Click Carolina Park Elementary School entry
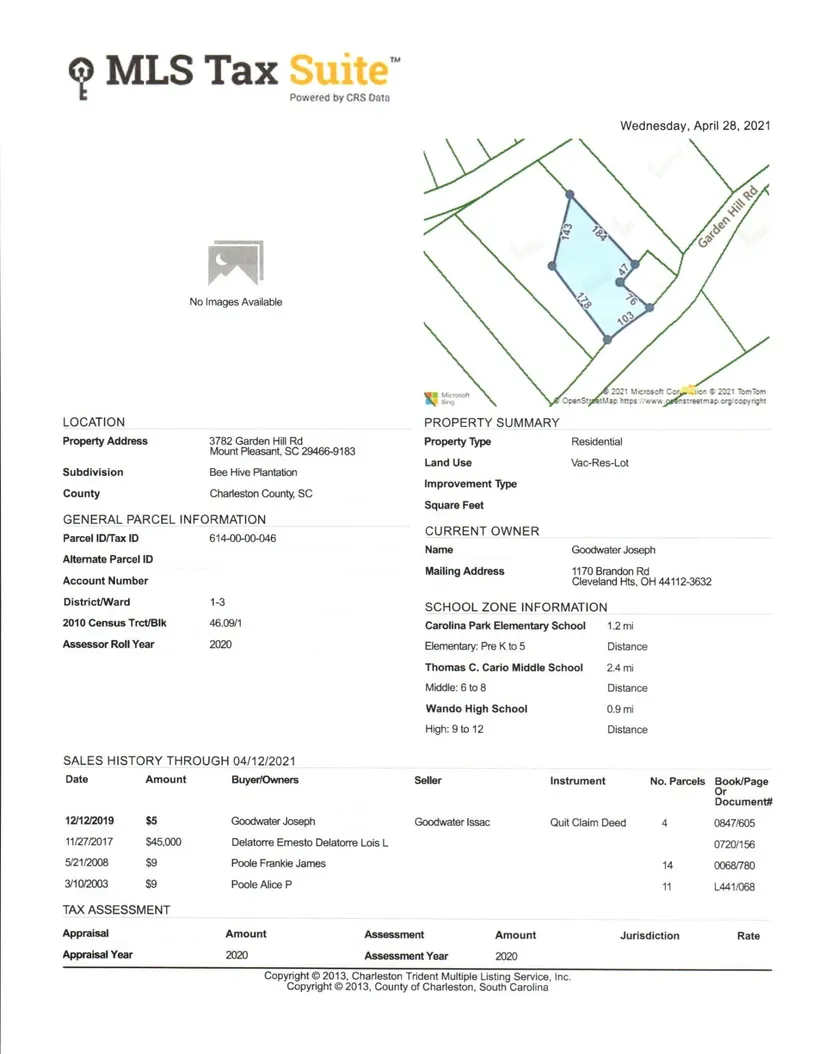The width and height of the screenshot is (825, 1054). pyautogui.click(x=505, y=626)
